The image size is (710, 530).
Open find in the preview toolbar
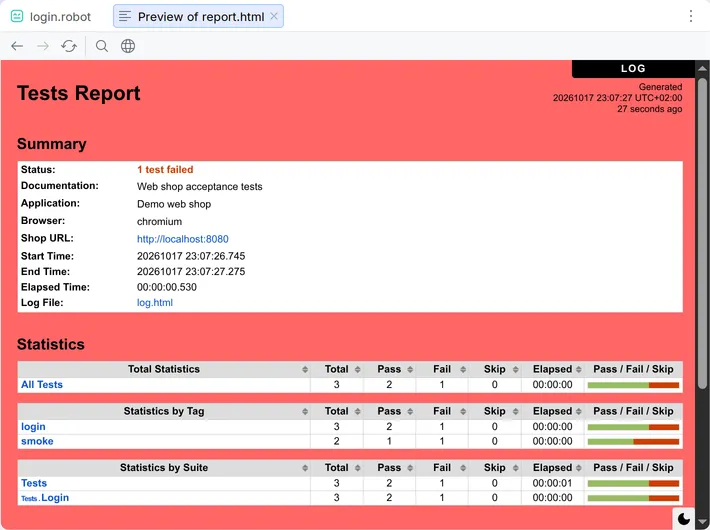(x=102, y=46)
